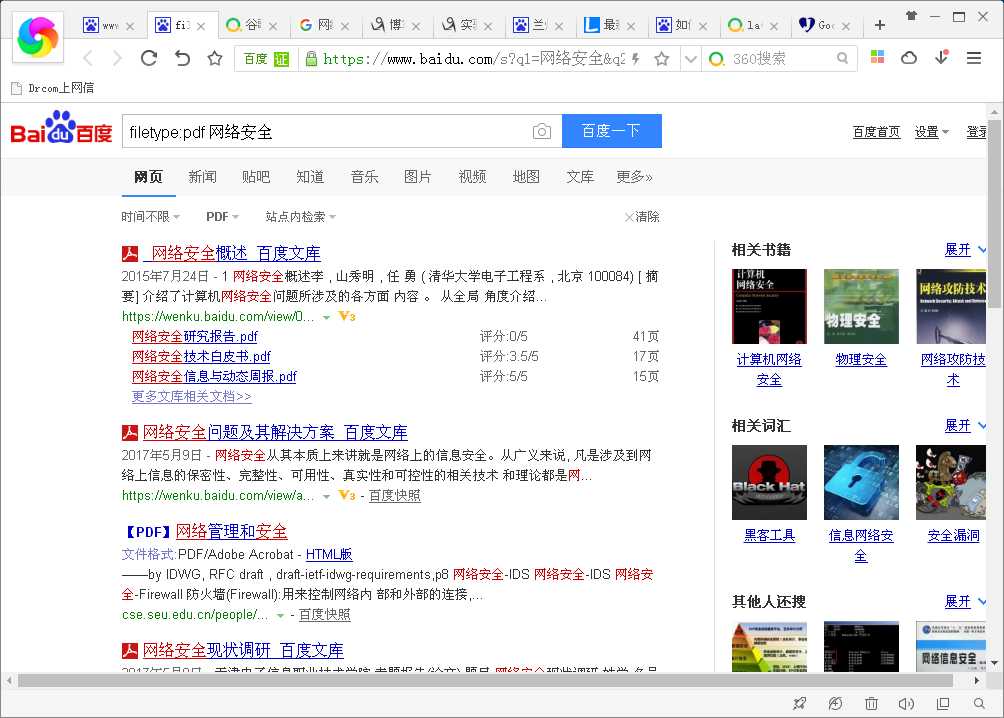Expand the 站点内检索 site filter

300,216
